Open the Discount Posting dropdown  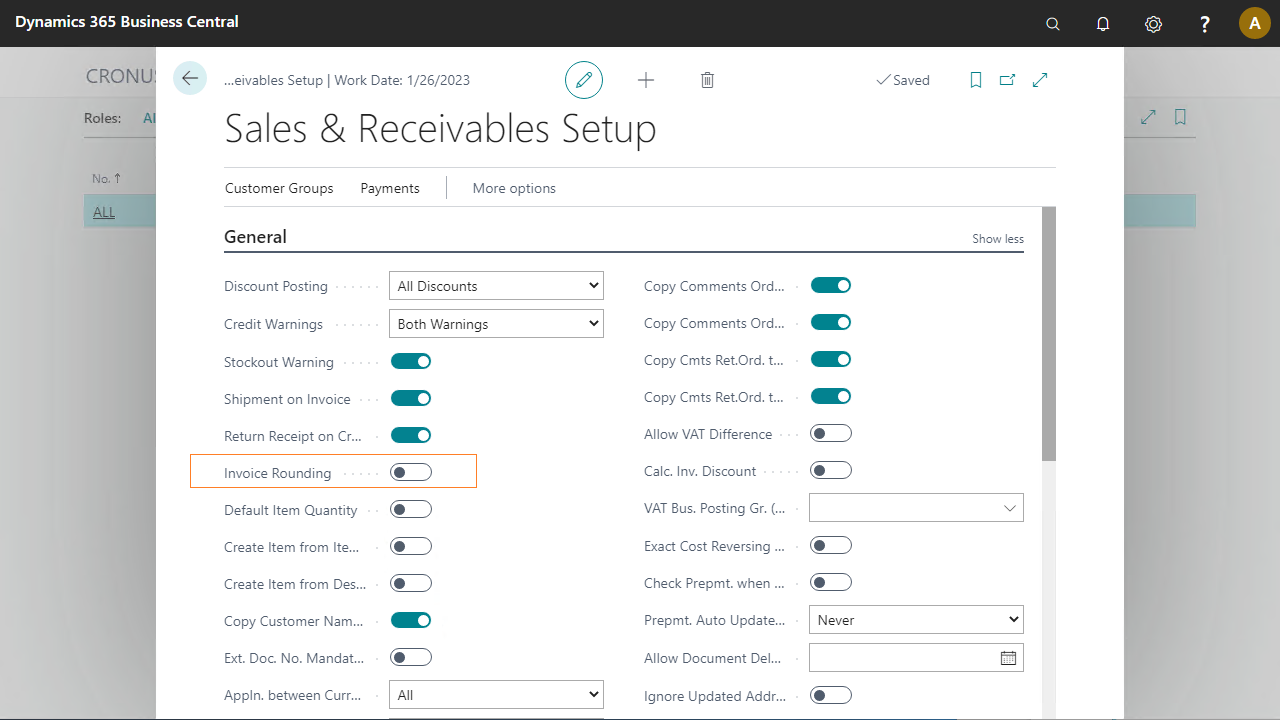(496, 286)
